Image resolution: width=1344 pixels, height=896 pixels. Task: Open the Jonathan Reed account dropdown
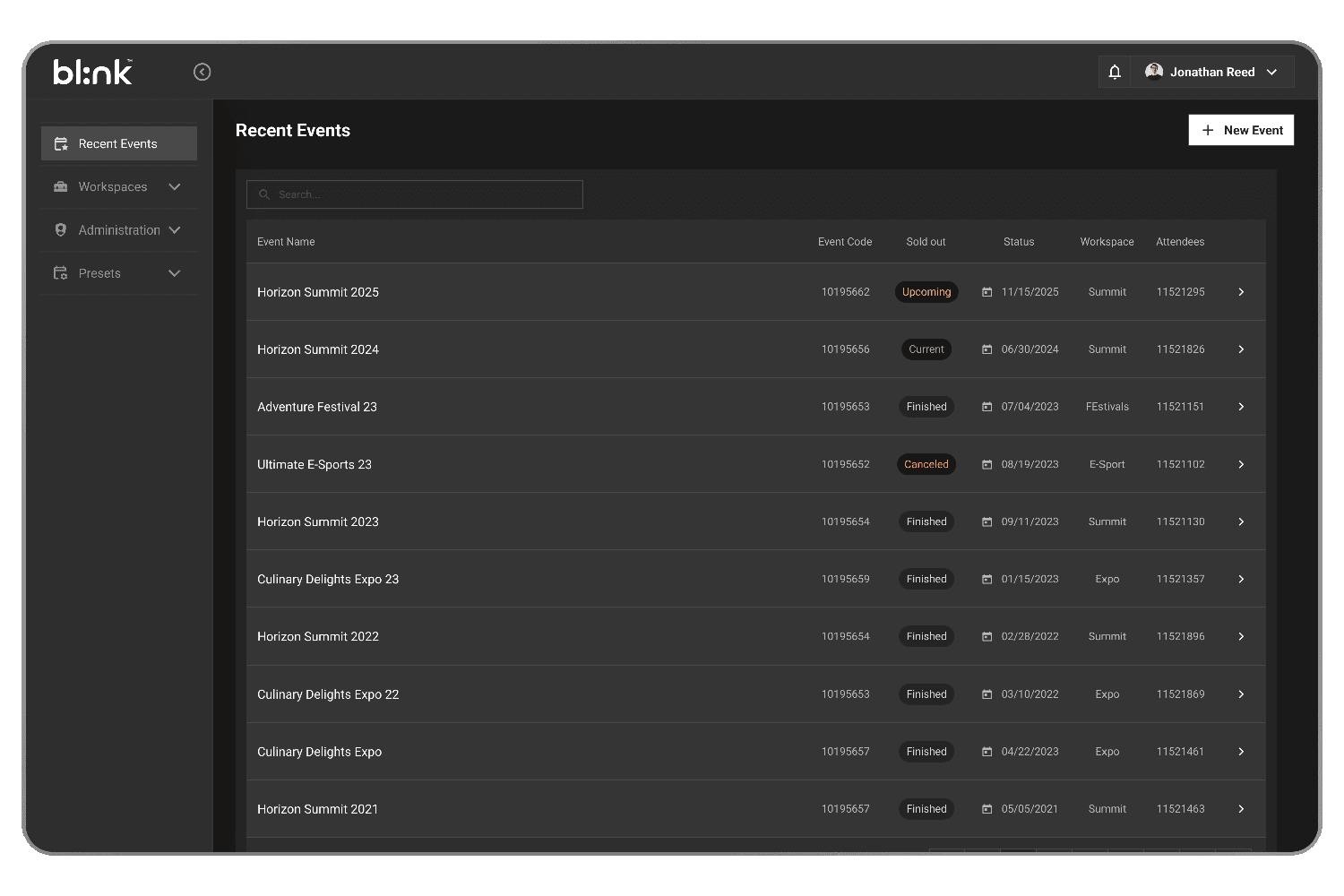1273,72
